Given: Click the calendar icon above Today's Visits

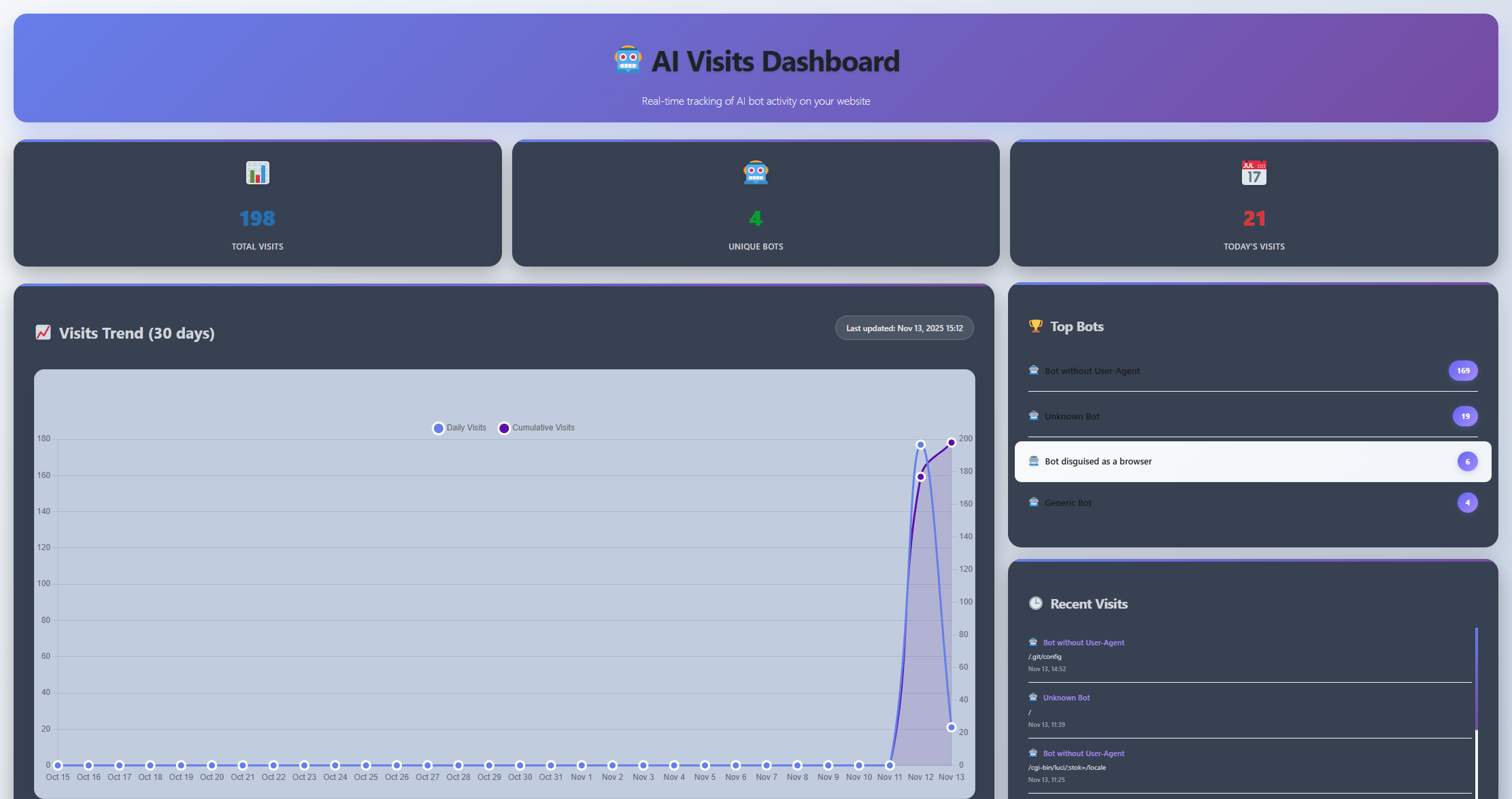Looking at the screenshot, I should pyautogui.click(x=1254, y=173).
